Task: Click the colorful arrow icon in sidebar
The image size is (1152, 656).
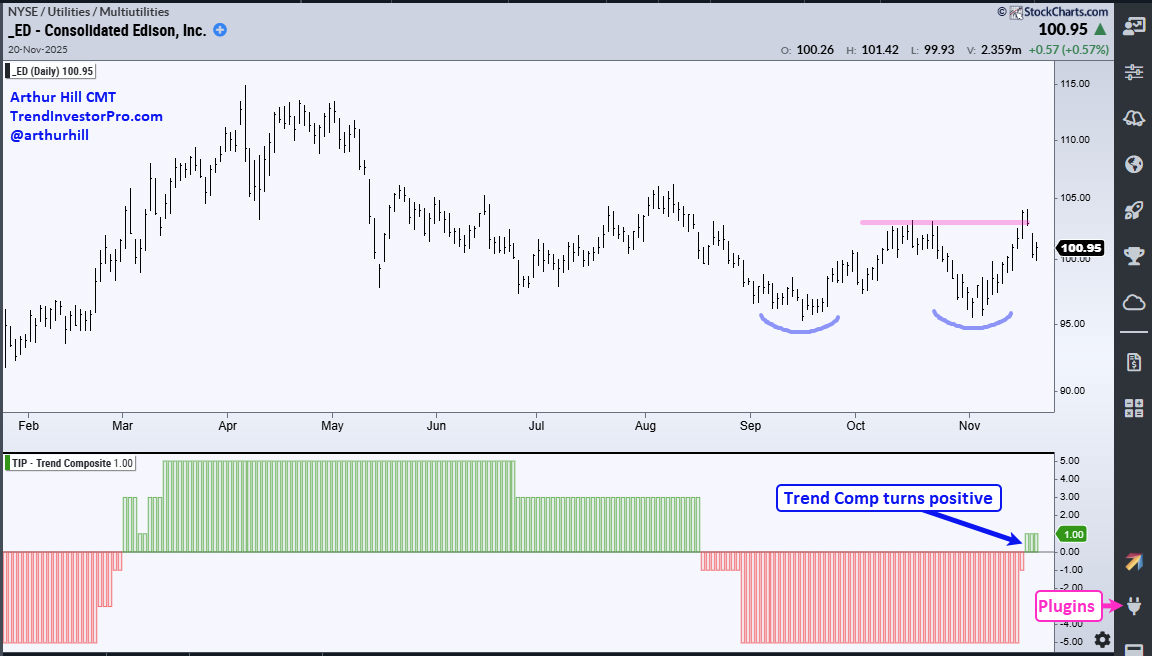Action: tap(1134, 562)
